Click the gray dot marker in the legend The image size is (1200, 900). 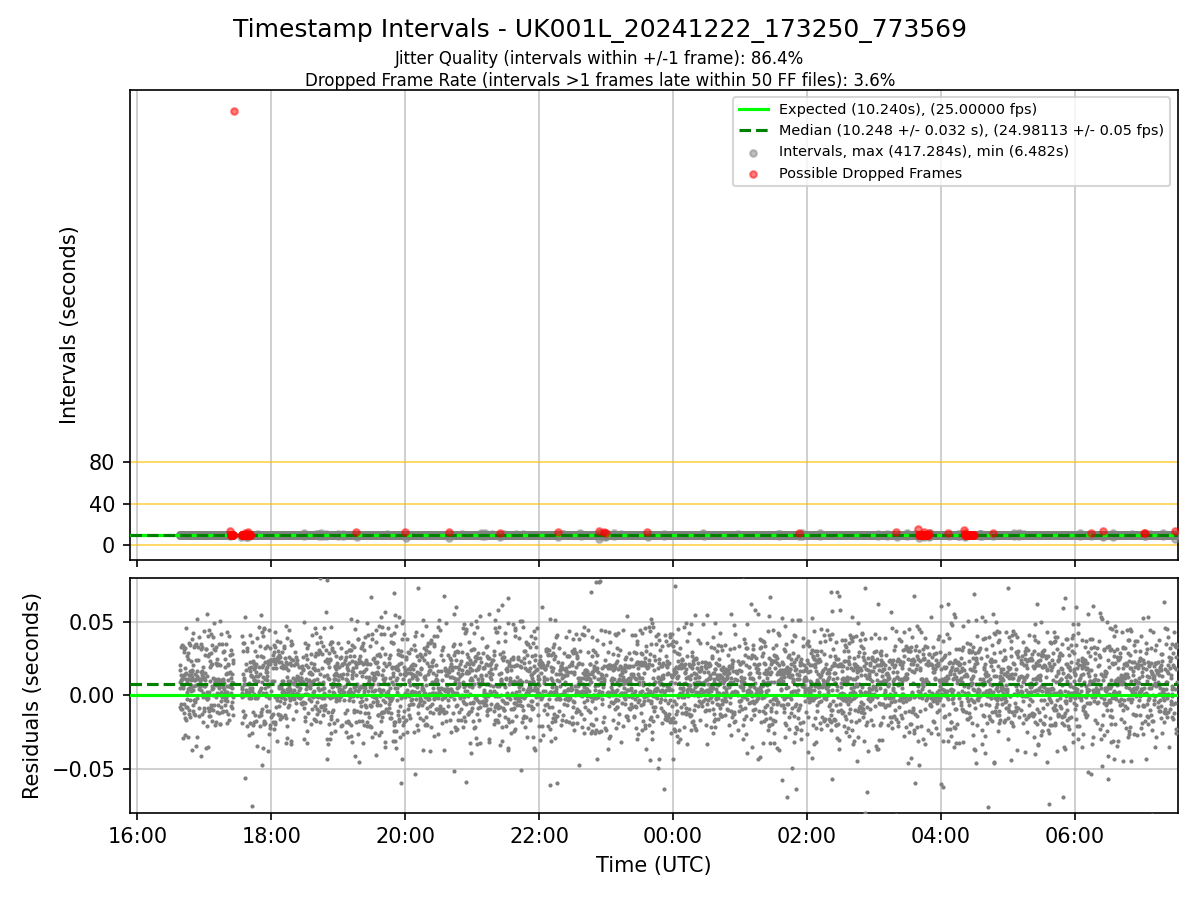(x=754, y=152)
